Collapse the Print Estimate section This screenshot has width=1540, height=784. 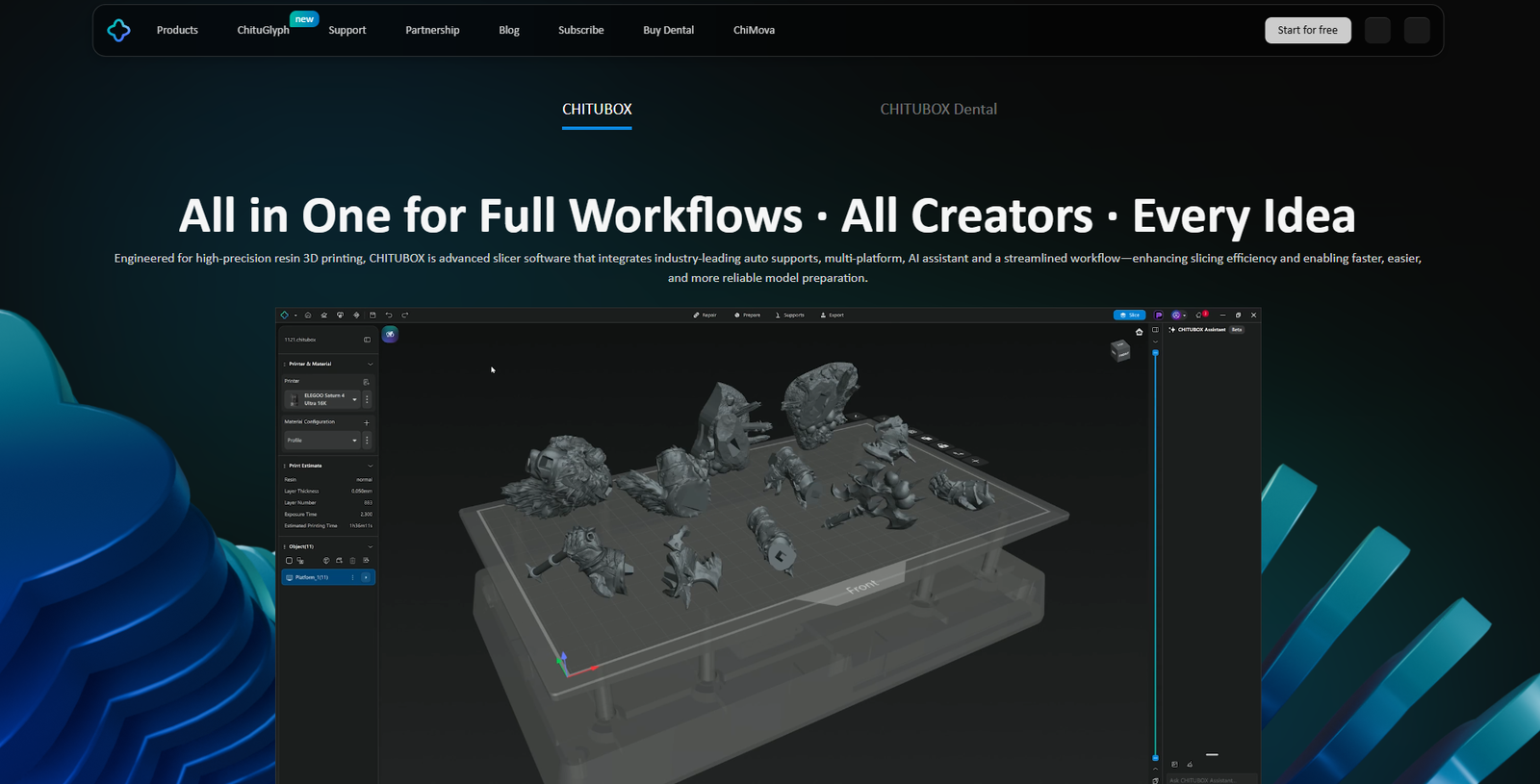click(371, 466)
